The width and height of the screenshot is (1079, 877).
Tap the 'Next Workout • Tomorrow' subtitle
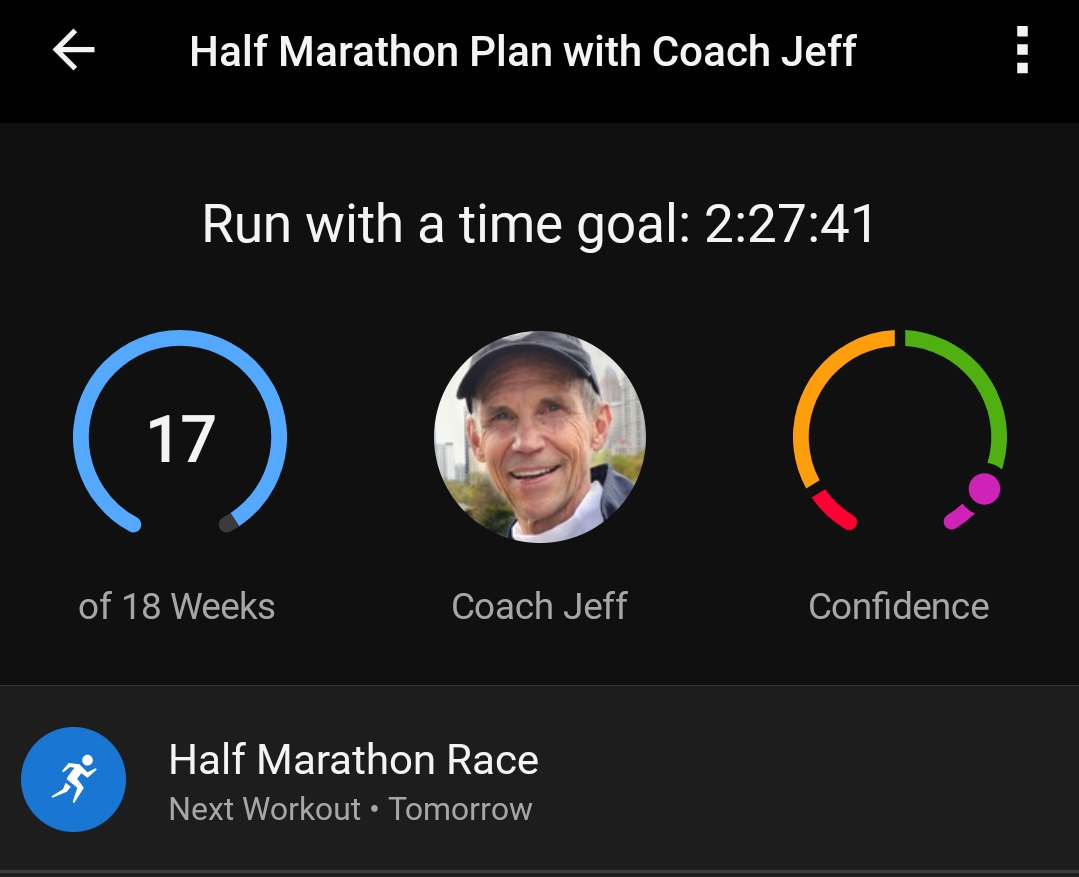coord(350,809)
